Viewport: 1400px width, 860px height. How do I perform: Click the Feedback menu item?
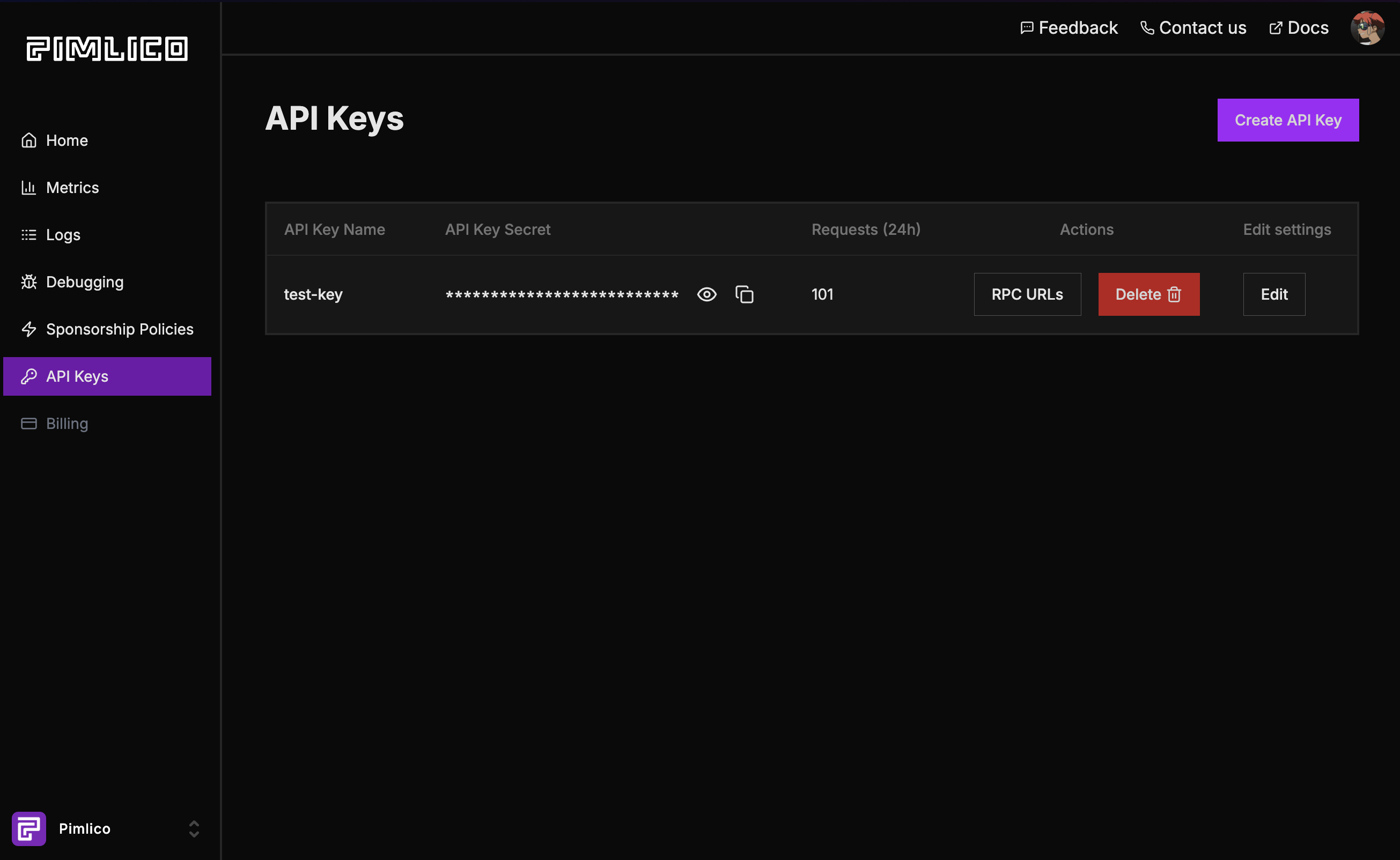tap(1068, 27)
